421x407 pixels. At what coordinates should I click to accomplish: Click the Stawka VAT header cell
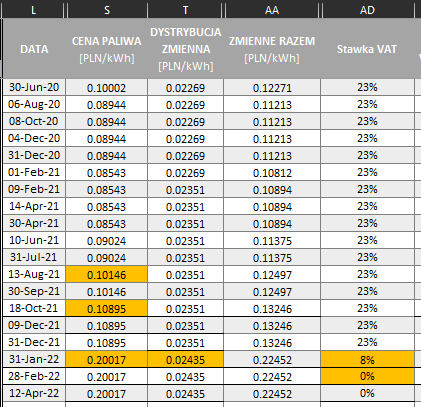[x=367, y=49]
